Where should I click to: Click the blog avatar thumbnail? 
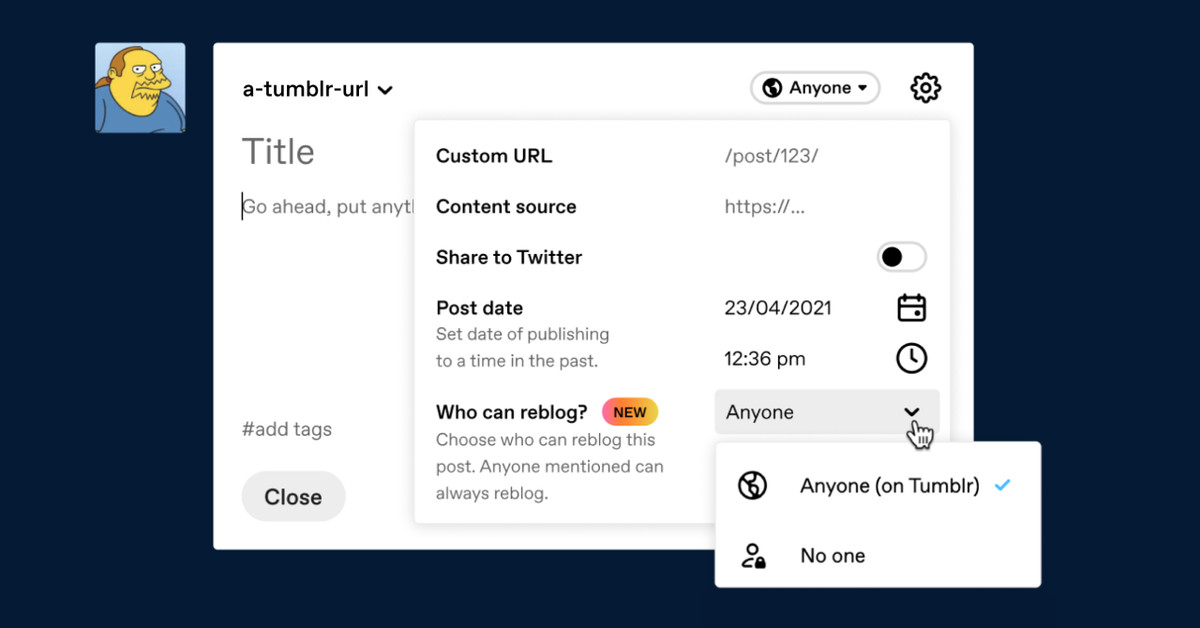click(140, 88)
